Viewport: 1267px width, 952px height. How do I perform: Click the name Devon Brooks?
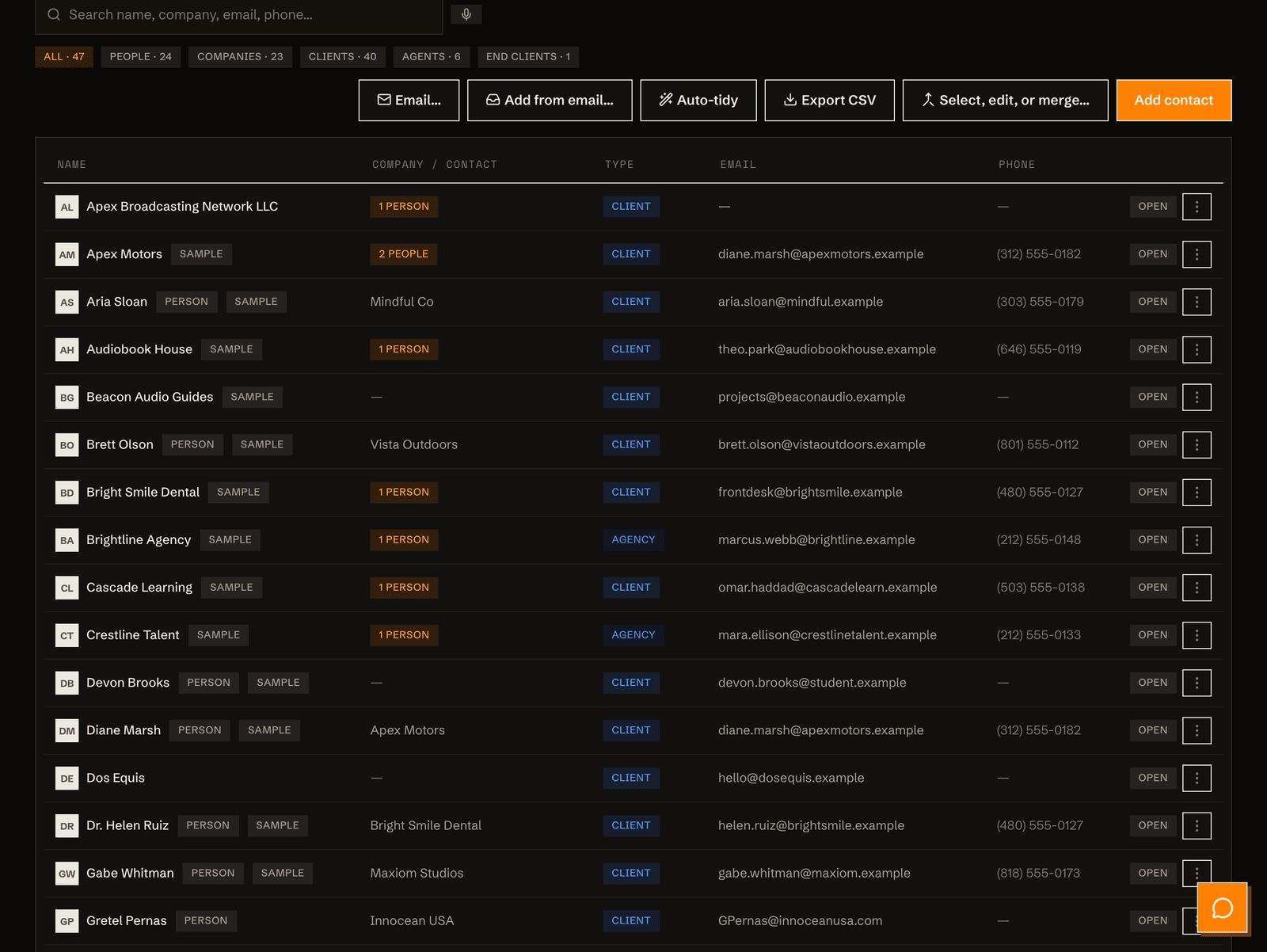[x=127, y=683]
